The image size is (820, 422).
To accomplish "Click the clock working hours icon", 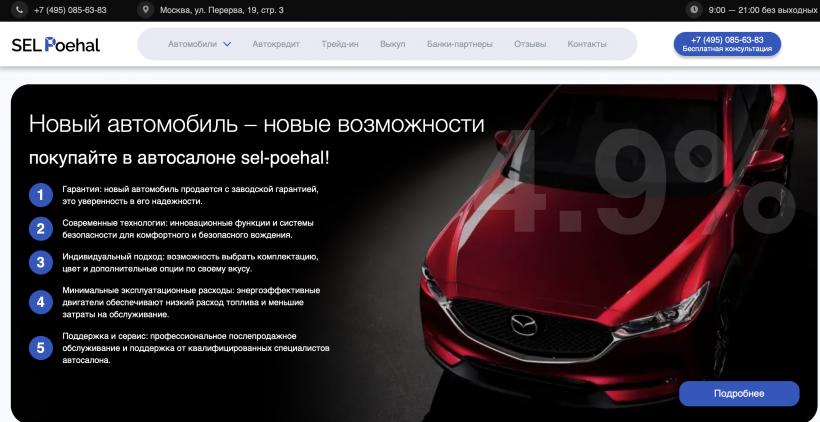I will pos(693,10).
